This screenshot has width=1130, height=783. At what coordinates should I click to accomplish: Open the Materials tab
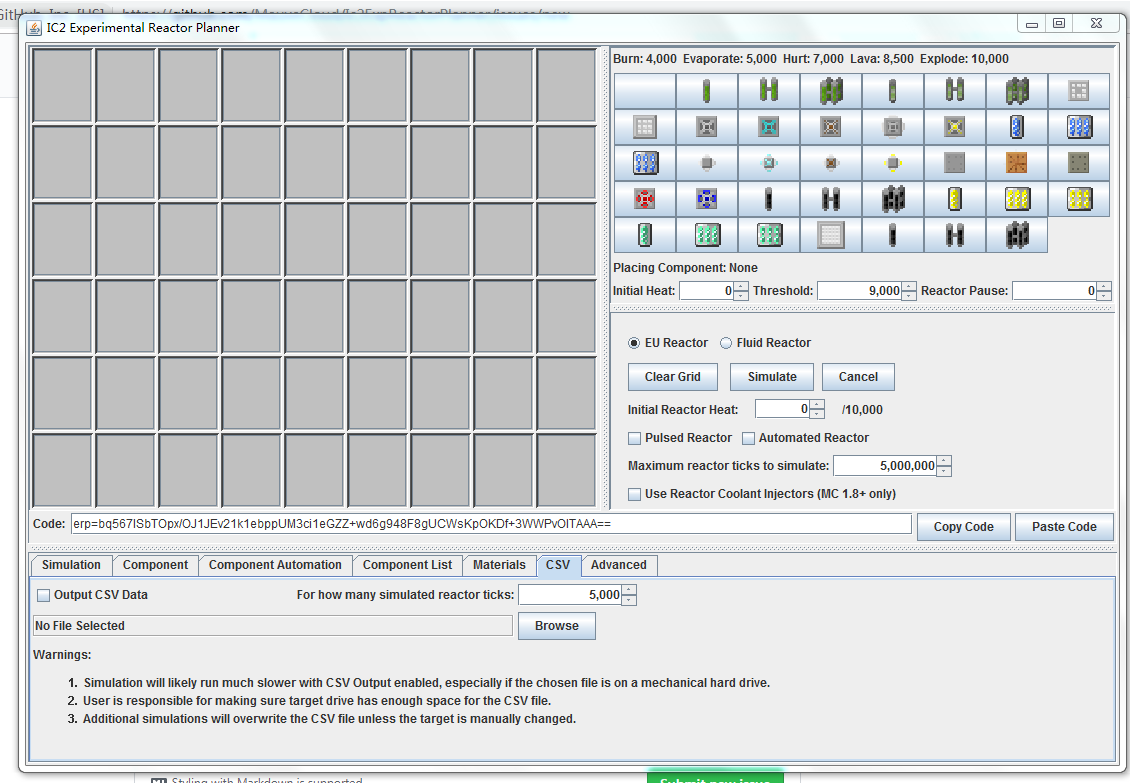pyautogui.click(x=499, y=565)
